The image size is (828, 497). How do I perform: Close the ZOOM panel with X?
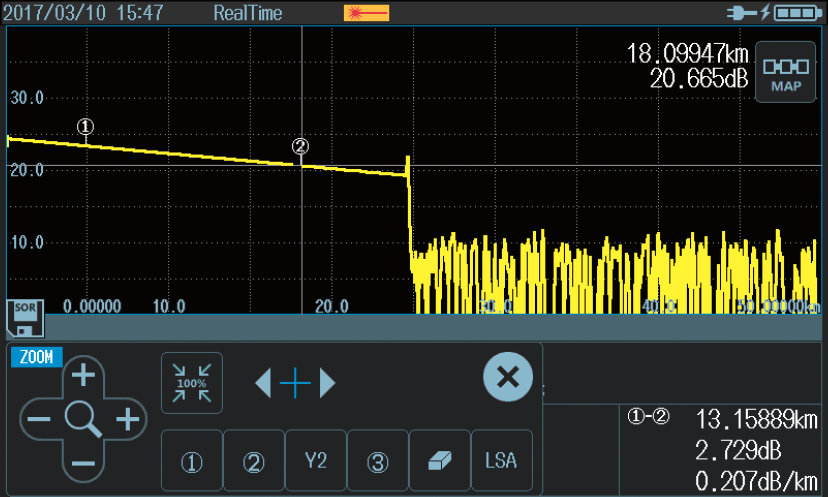click(507, 377)
